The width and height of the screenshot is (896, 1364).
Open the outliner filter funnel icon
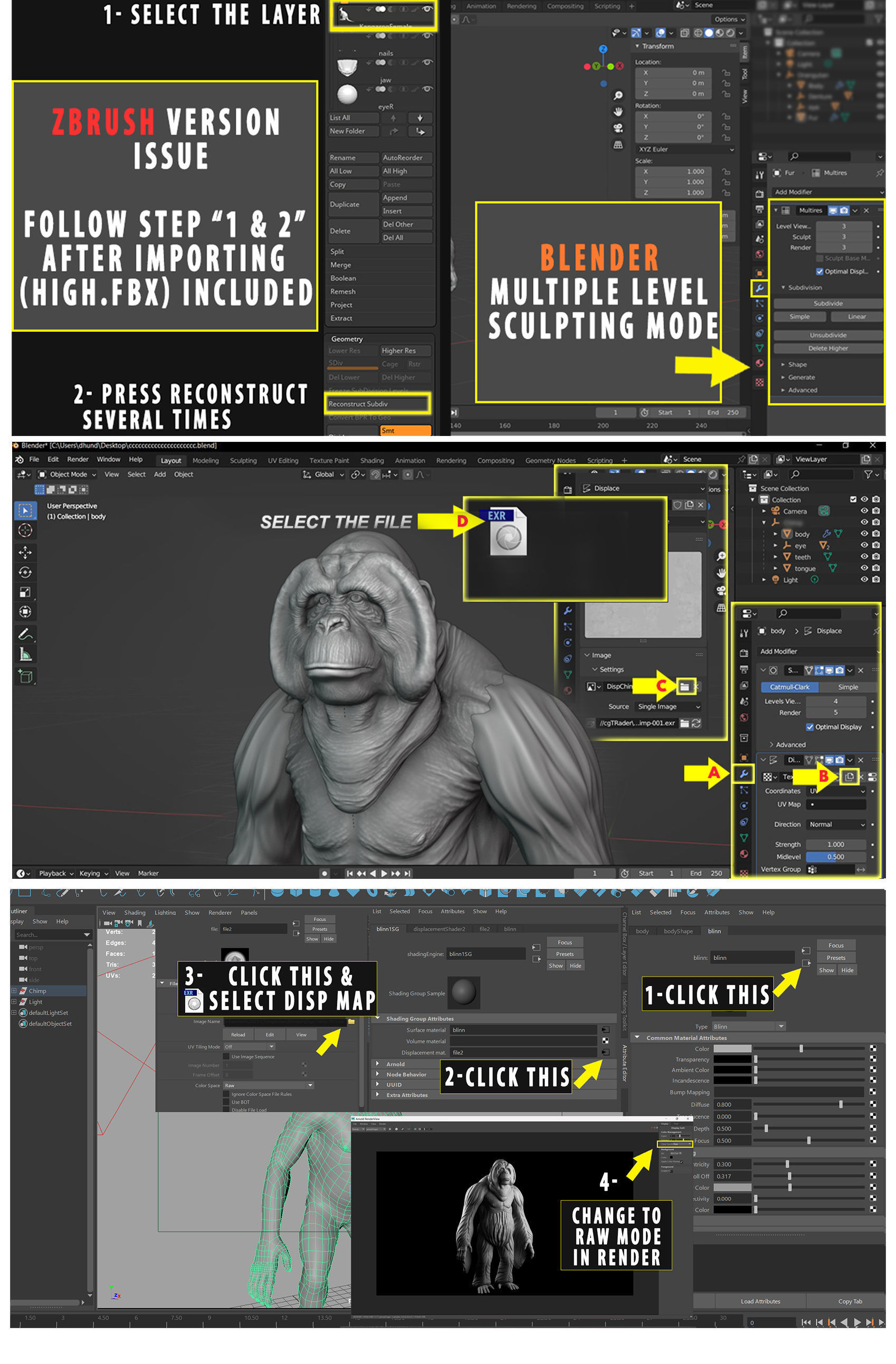pos(869,474)
